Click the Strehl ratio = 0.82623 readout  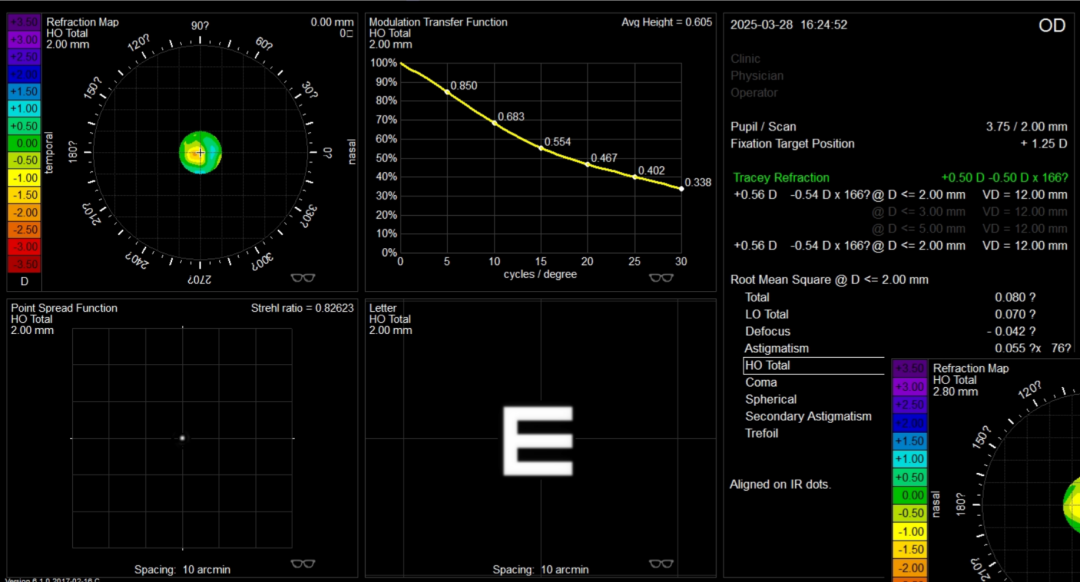click(302, 308)
